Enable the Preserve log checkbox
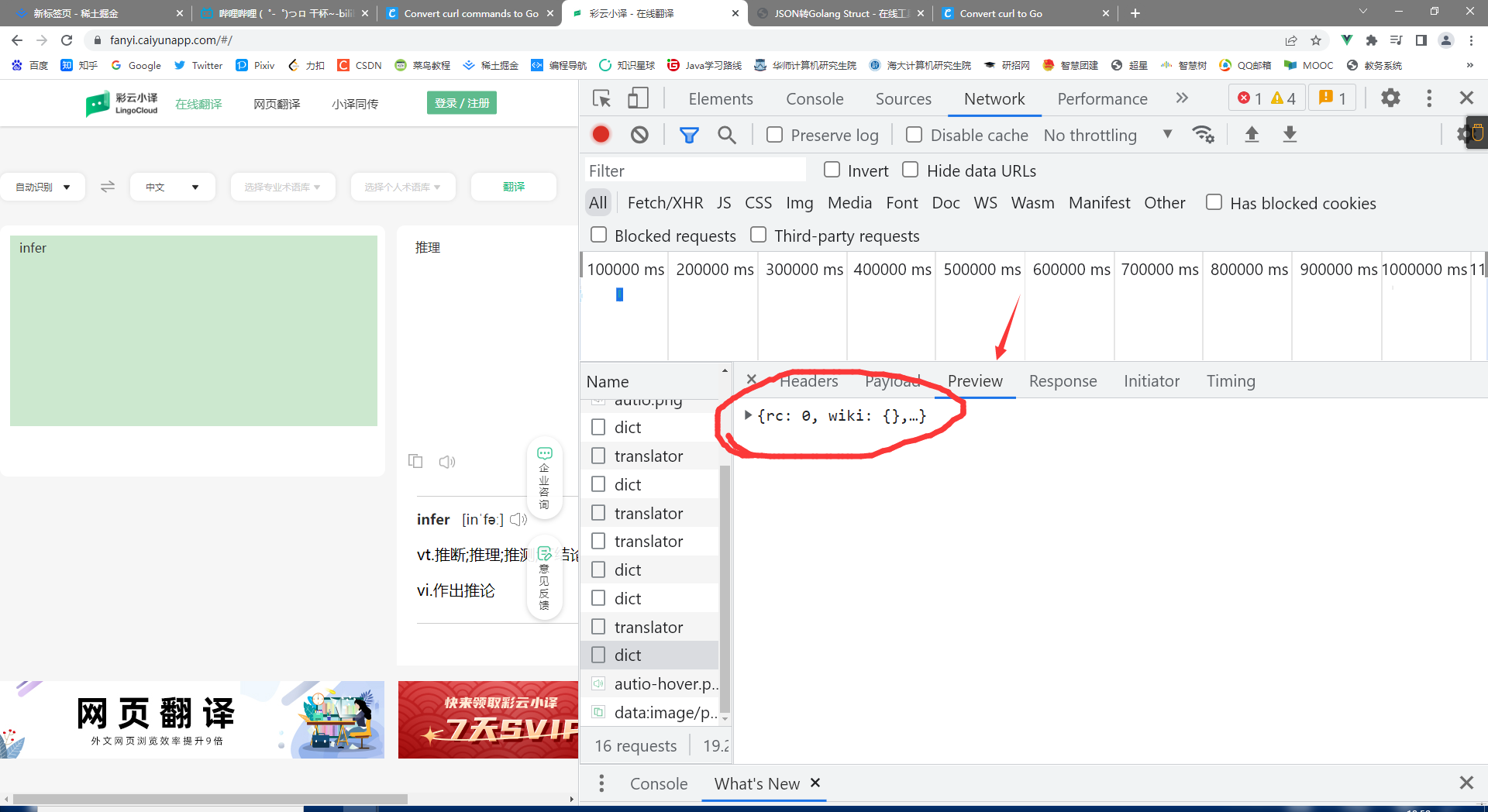The width and height of the screenshot is (1488, 812). pyautogui.click(x=774, y=134)
